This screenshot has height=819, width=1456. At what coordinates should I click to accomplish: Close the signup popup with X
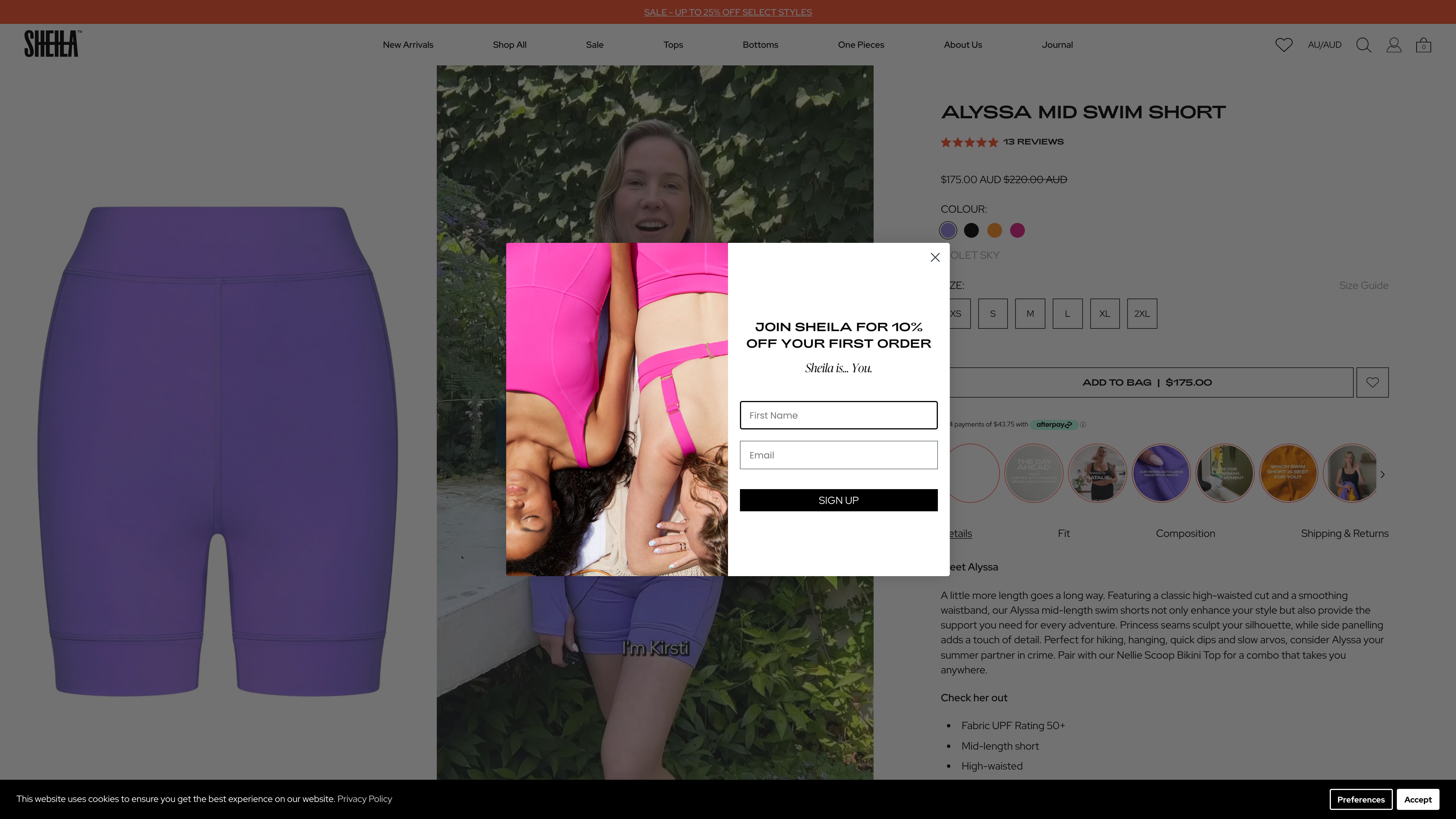(x=935, y=257)
